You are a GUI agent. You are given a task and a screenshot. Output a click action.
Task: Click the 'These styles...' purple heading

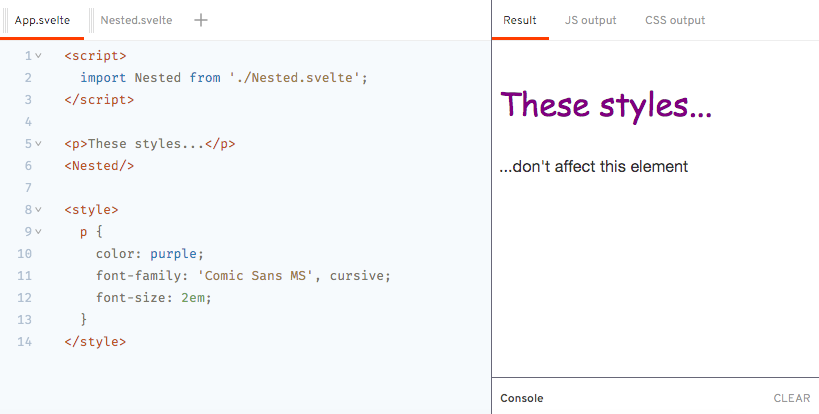point(606,105)
